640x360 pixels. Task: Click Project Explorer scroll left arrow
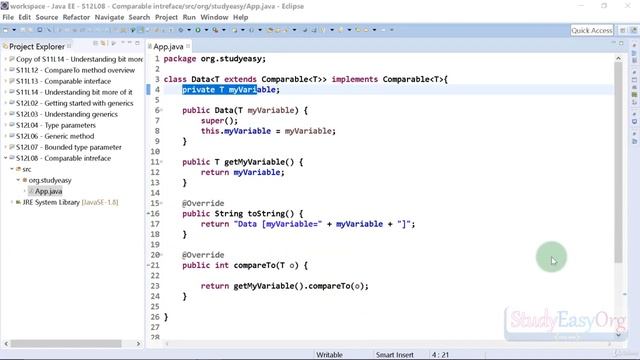point(6,344)
